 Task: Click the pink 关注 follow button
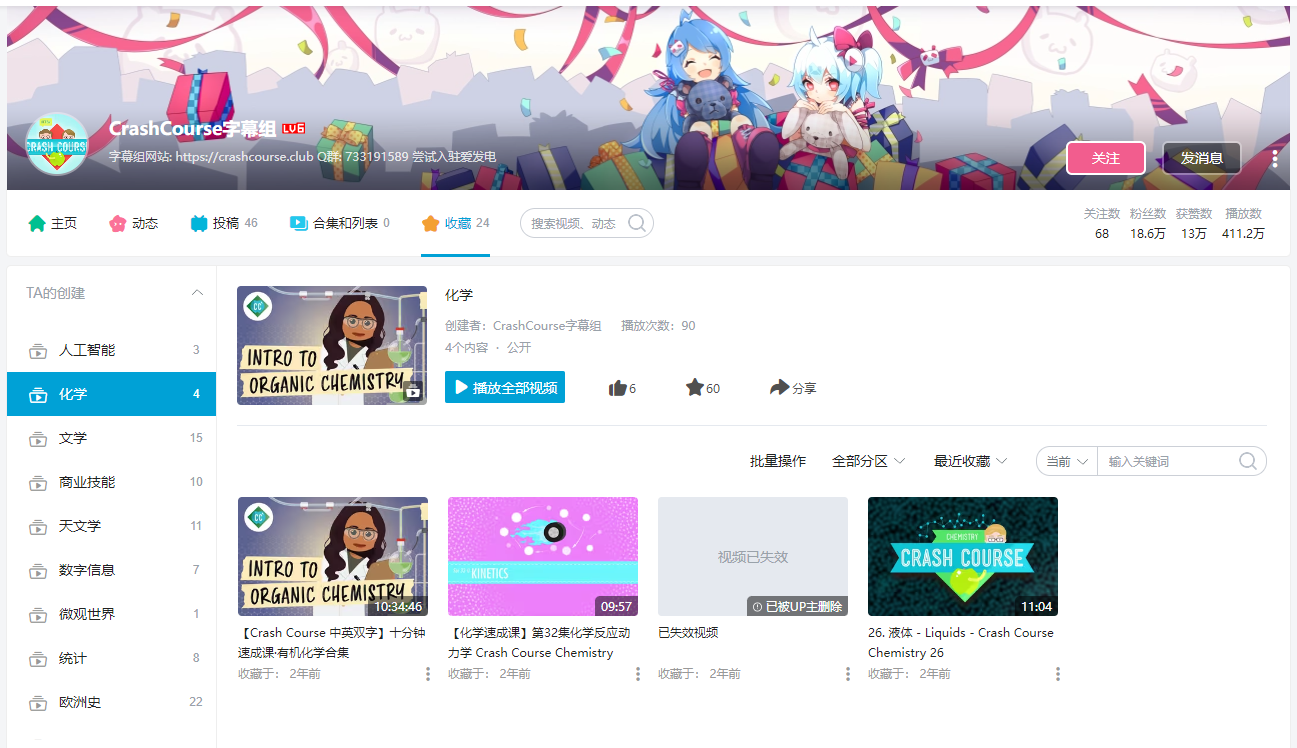(x=1106, y=158)
